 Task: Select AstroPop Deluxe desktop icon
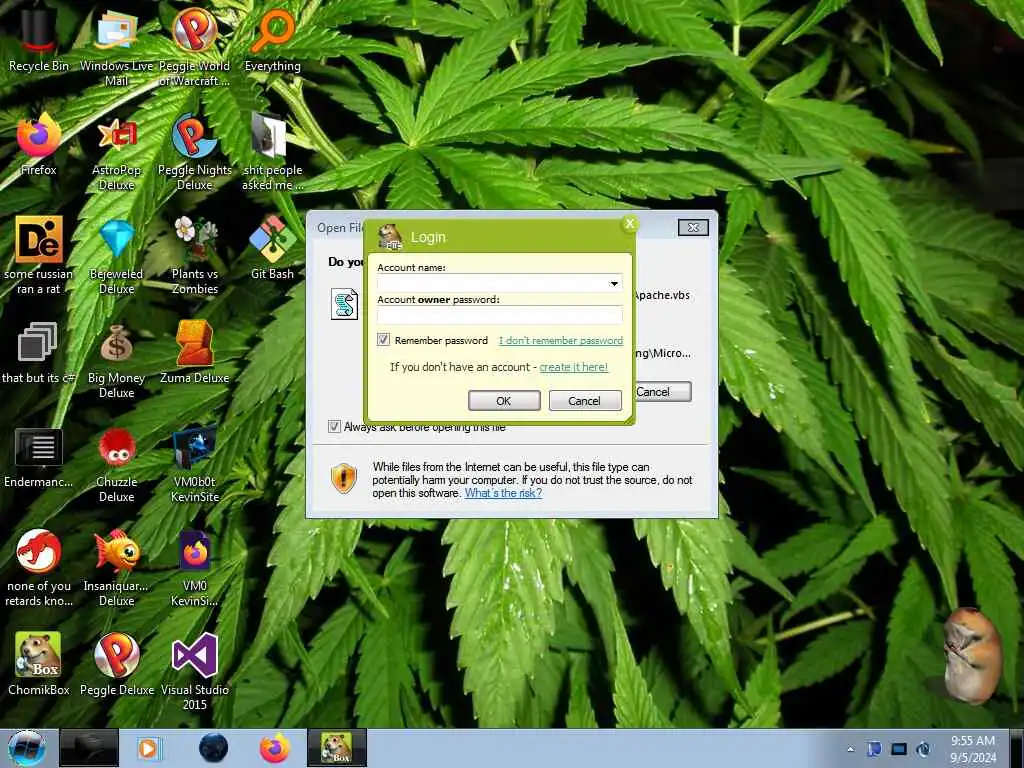(116, 152)
